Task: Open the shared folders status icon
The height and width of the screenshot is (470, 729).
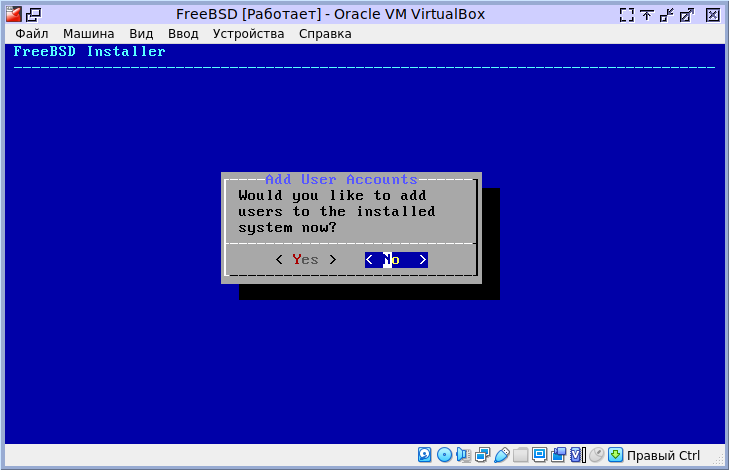Action: click(x=520, y=455)
